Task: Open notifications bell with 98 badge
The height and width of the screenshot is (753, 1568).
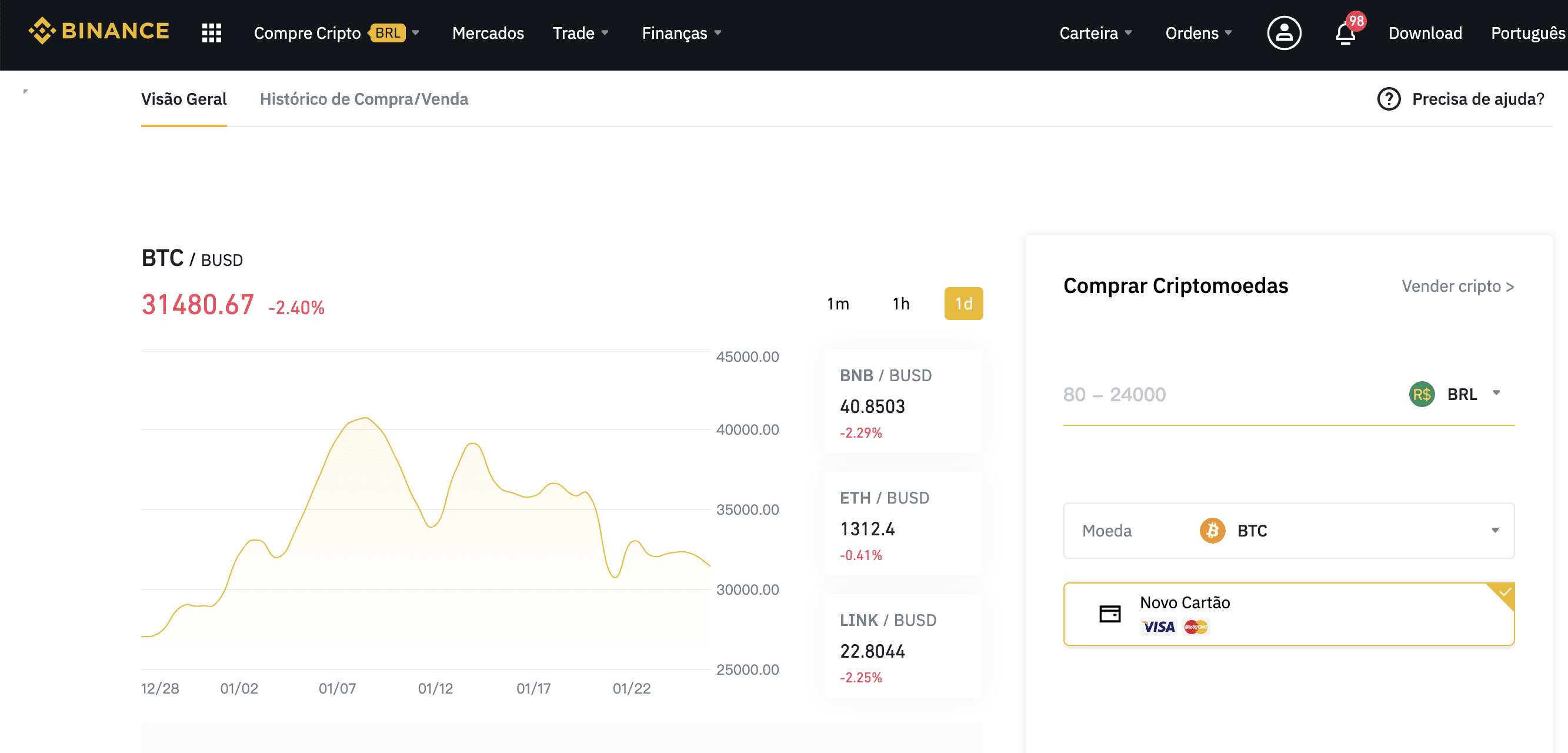Action: coord(1347,32)
